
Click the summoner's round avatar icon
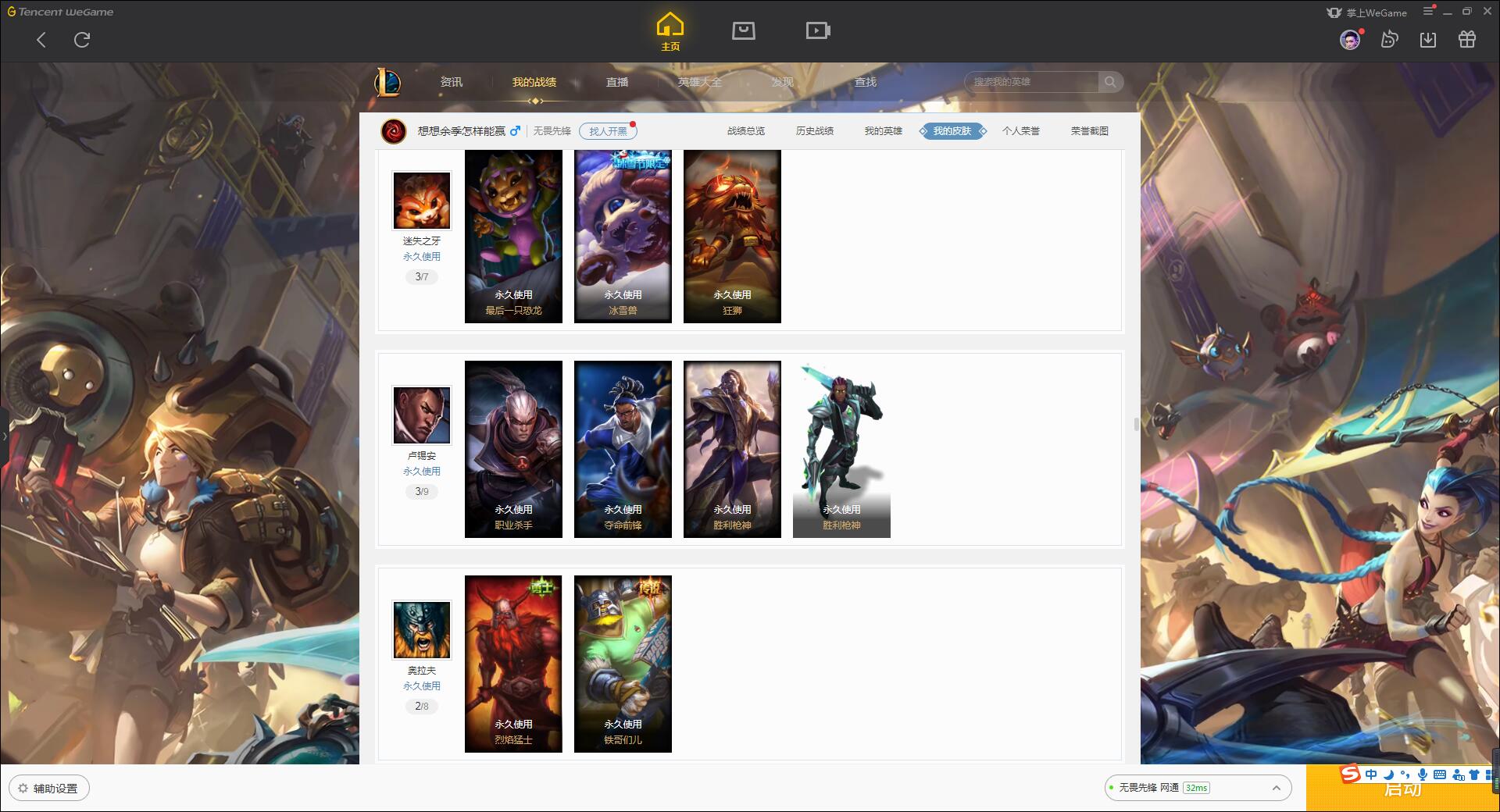394,131
